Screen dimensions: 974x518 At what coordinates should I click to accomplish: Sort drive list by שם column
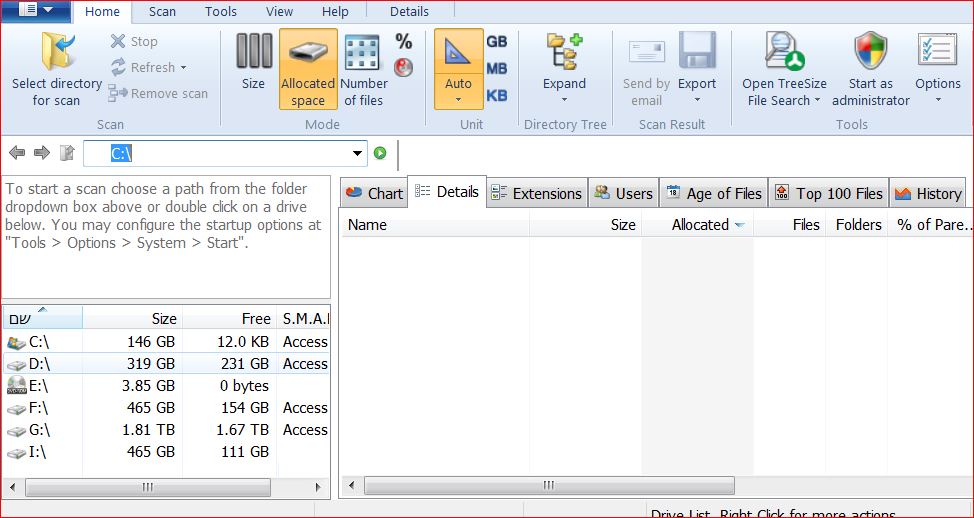pyautogui.click(x=42, y=319)
